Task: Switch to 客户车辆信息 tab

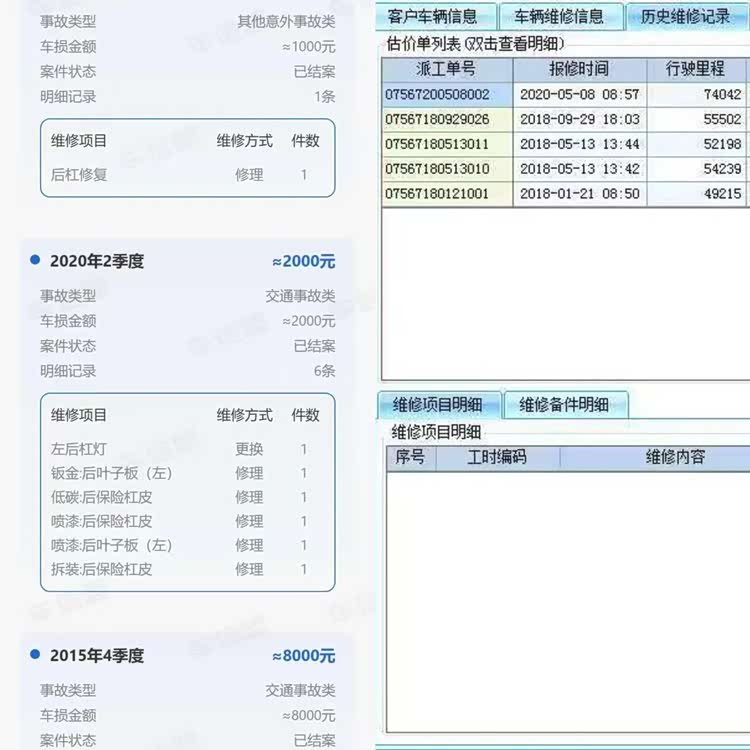Action: (x=432, y=17)
